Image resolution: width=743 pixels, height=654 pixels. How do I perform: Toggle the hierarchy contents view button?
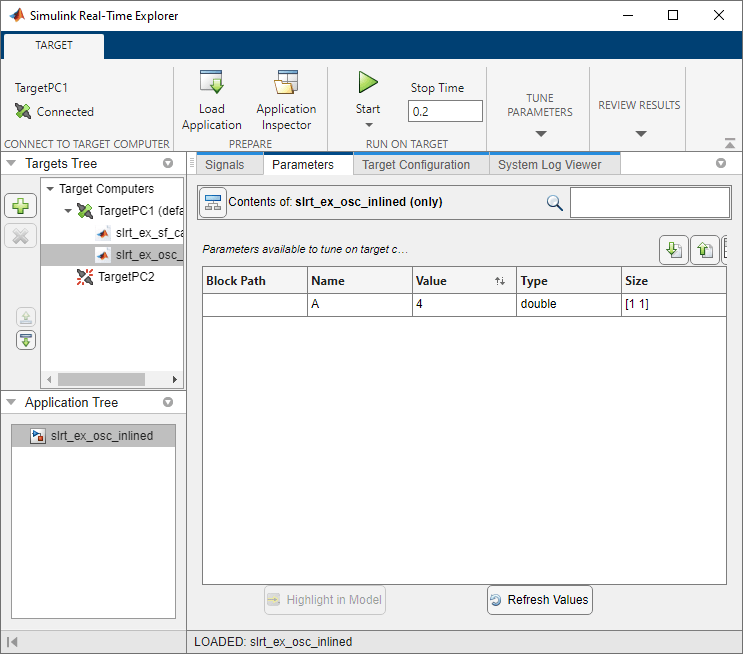coord(213,202)
